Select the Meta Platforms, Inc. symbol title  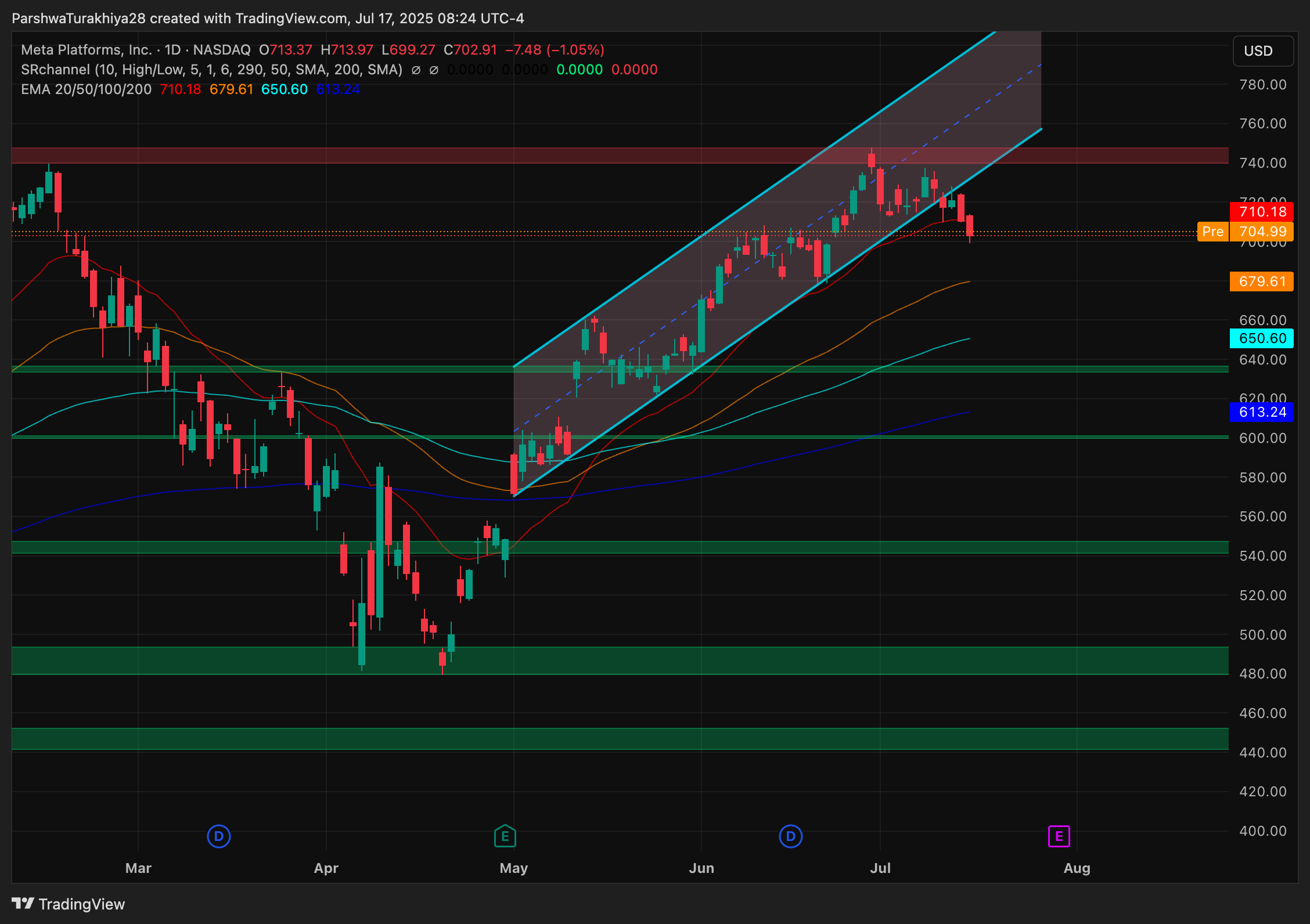(x=86, y=50)
